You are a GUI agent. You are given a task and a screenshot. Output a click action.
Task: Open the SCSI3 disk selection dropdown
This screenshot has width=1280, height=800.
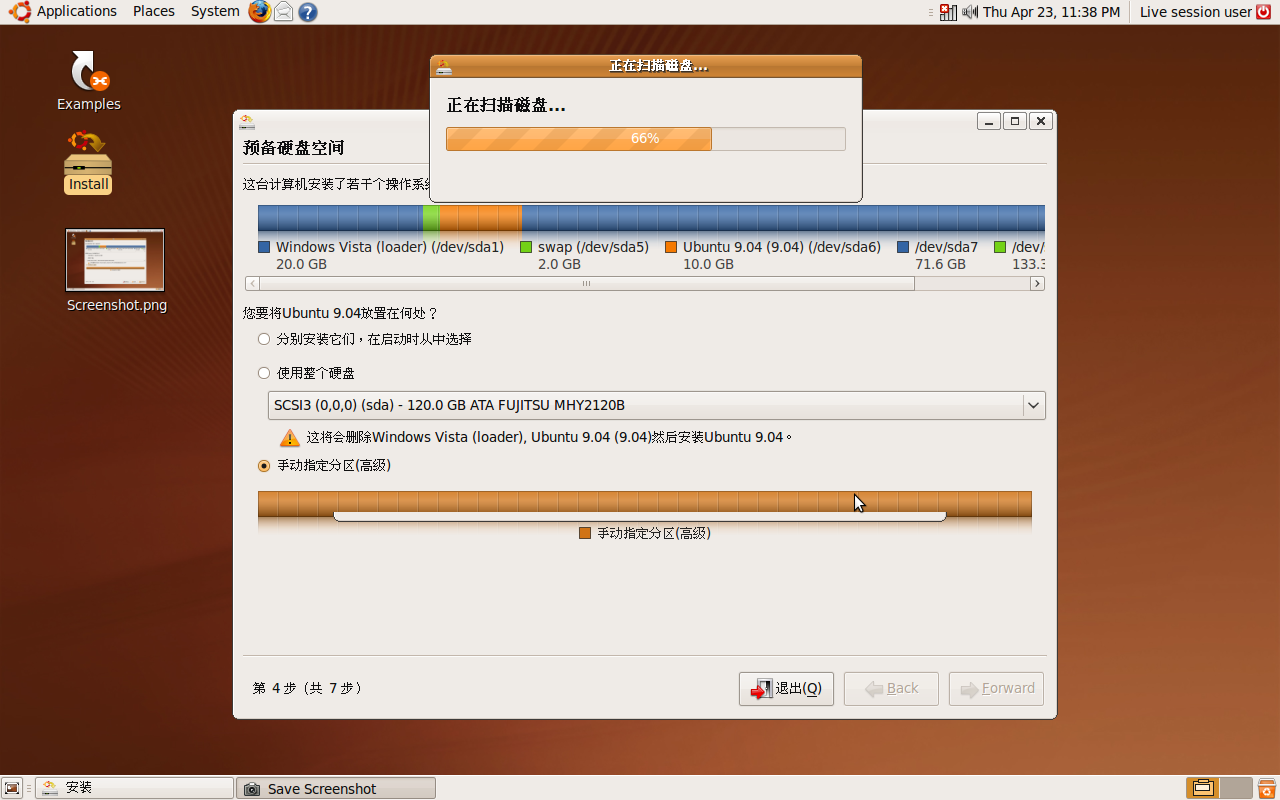click(656, 405)
